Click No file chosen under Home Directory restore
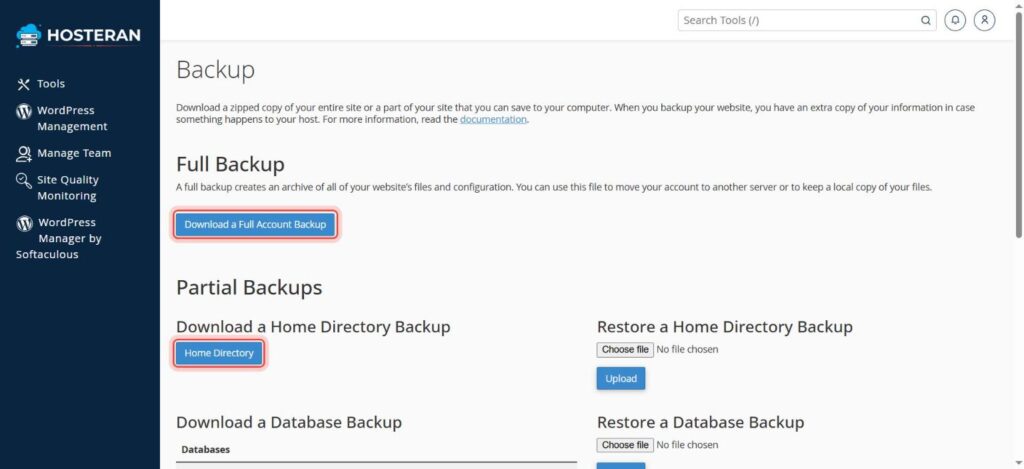Screen dimensions: 1024x469 (x=687, y=349)
